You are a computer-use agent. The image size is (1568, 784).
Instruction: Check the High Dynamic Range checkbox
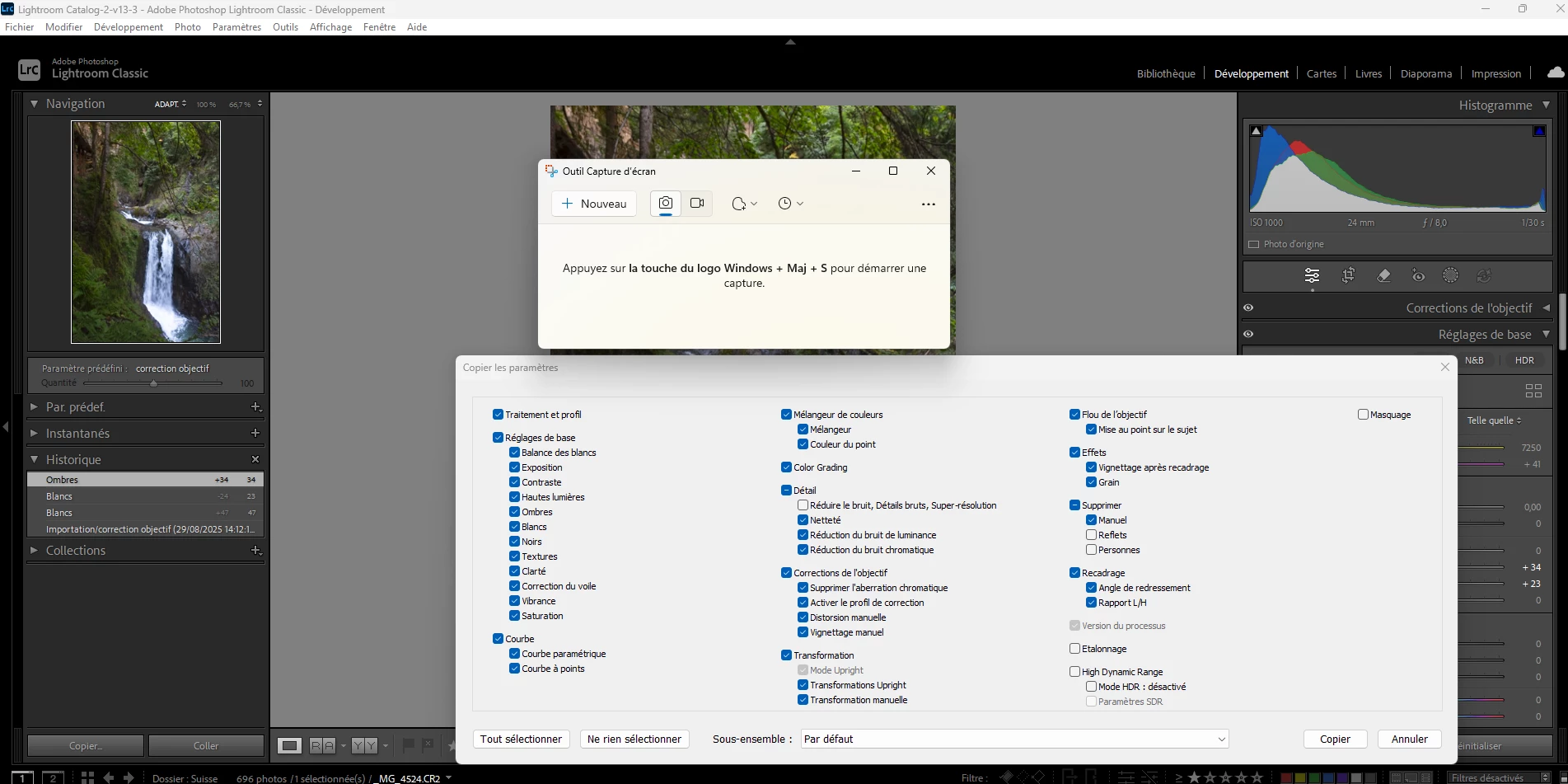coord(1074,672)
